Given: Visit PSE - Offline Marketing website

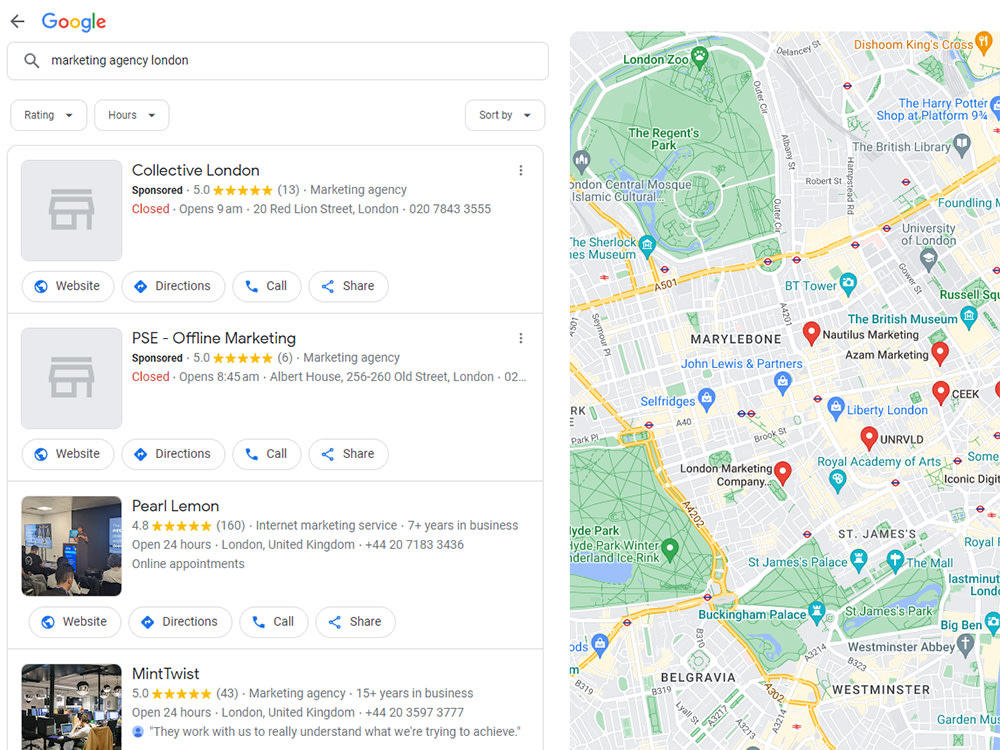Looking at the screenshot, I should point(68,454).
